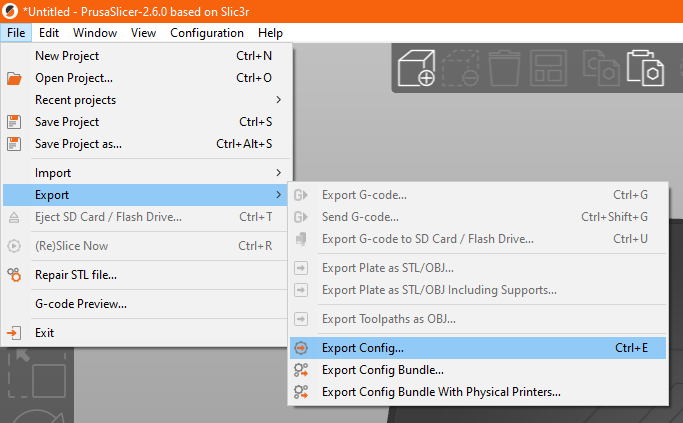This screenshot has width=683, height=423.
Task: Choose New Project from File menu
Action: coord(147,56)
